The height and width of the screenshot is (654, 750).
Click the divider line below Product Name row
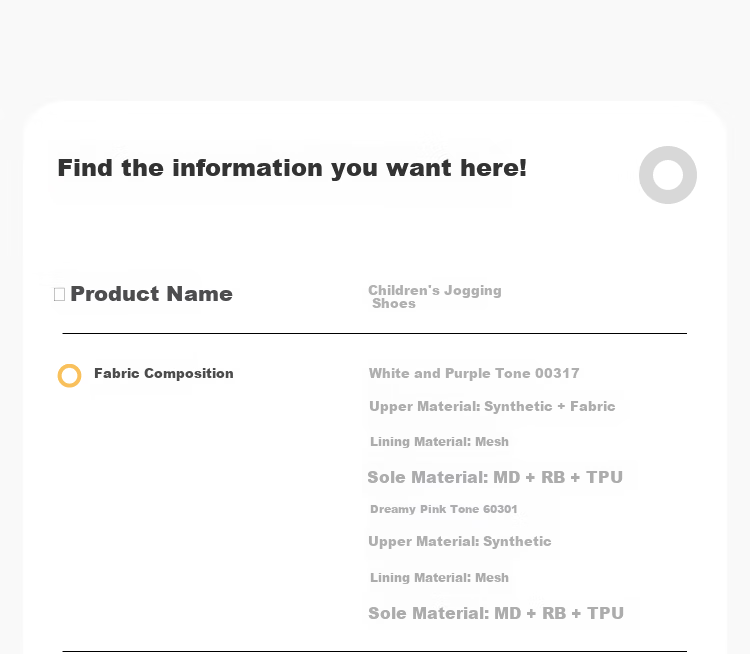[x=375, y=333]
